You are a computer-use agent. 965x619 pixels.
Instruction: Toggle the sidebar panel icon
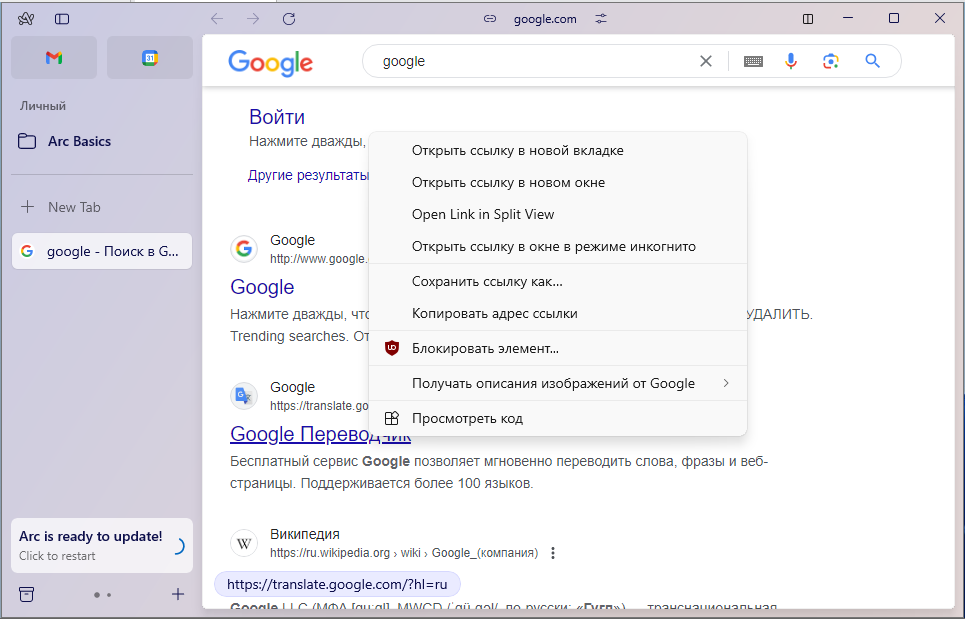pos(62,19)
